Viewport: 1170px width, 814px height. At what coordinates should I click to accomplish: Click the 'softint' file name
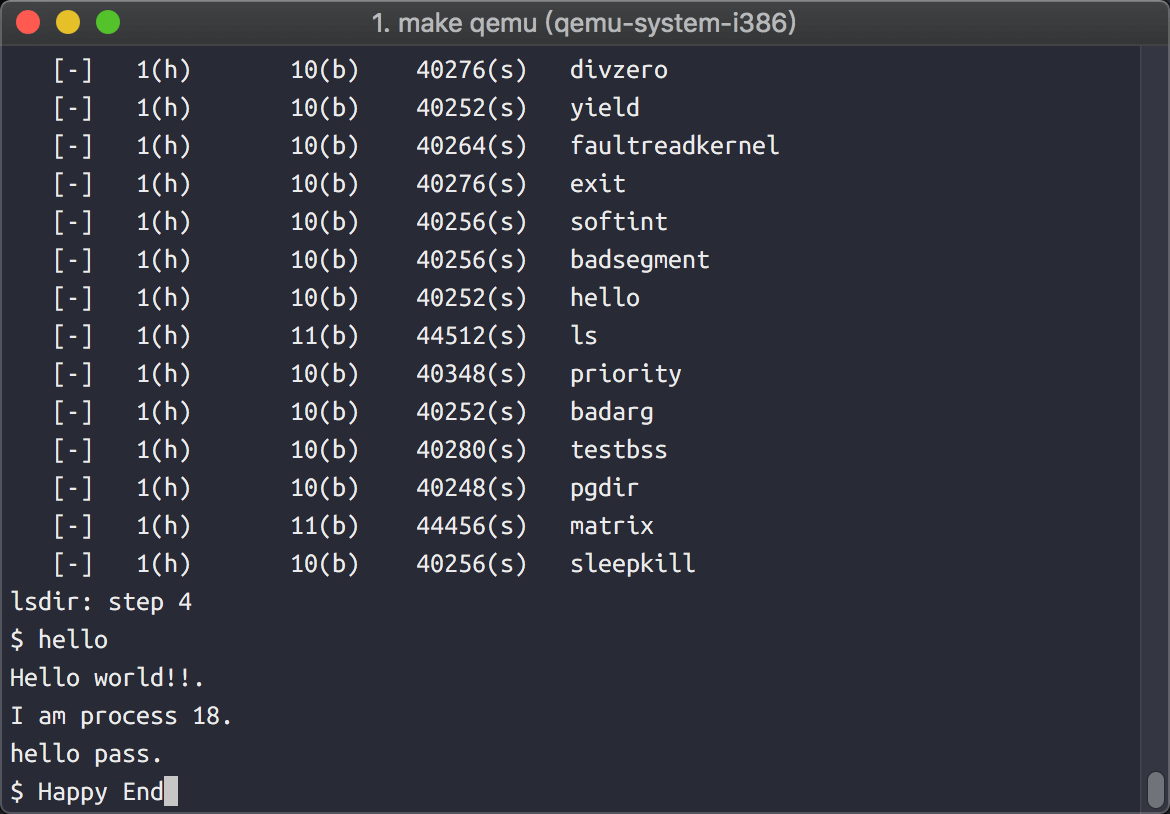618,222
